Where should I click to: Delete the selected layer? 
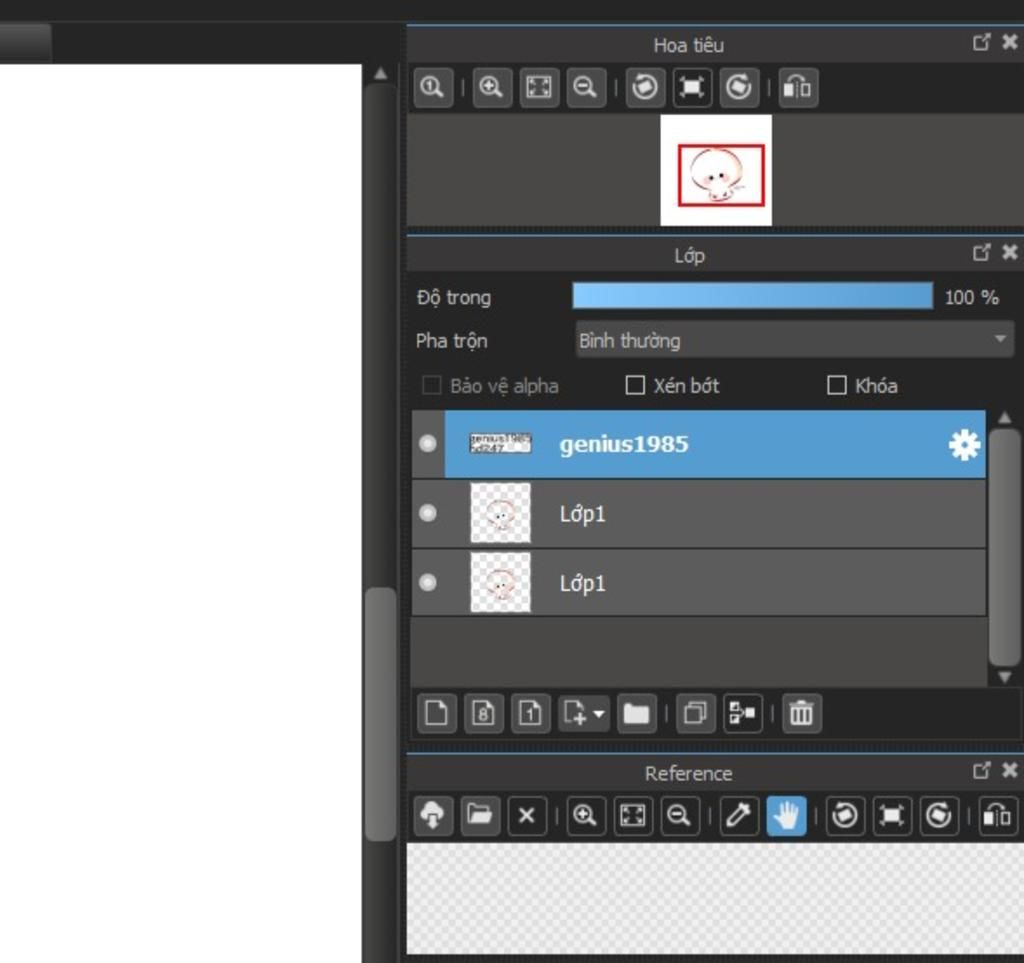pos(801,713)
